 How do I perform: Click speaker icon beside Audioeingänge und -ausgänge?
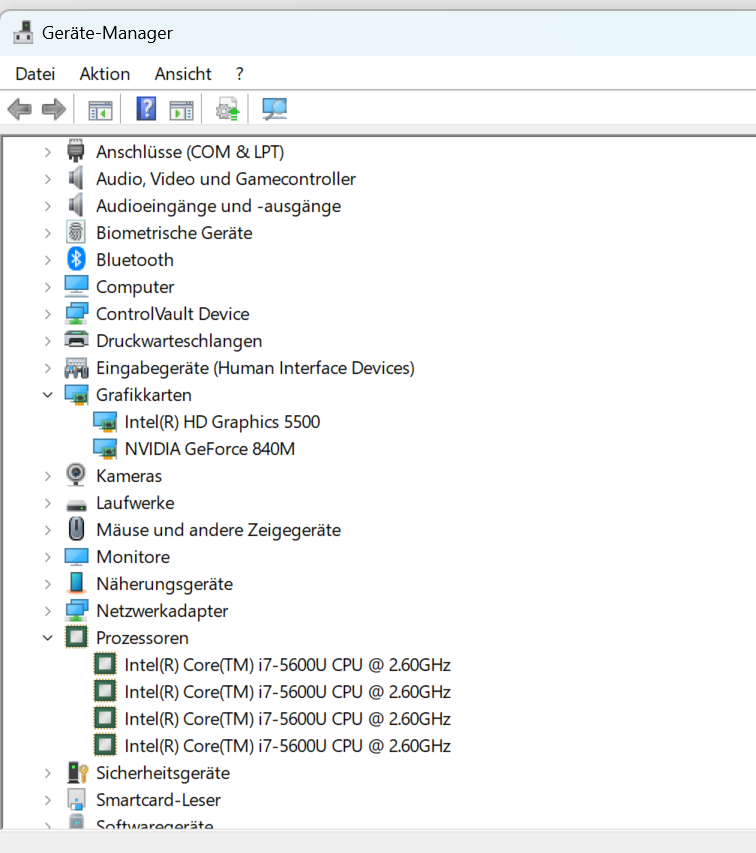click(x=76, y=205)
